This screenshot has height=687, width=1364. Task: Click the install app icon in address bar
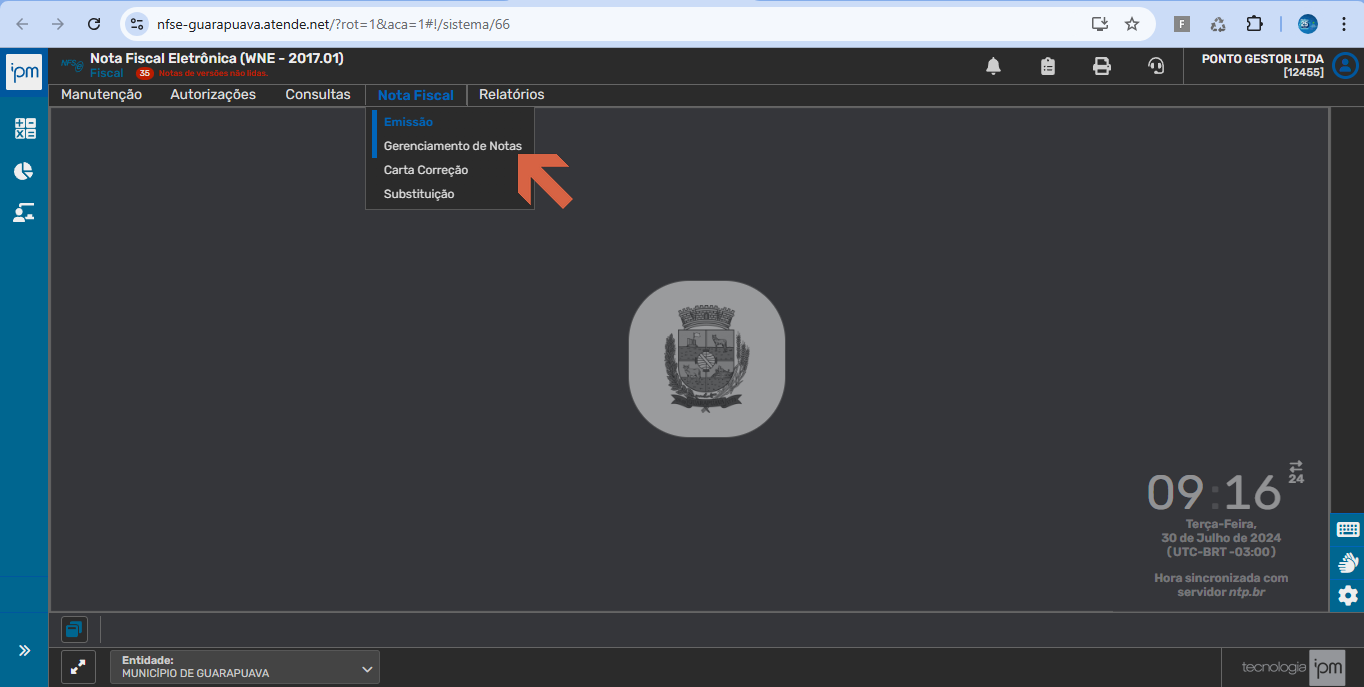tap(1099, 24)
